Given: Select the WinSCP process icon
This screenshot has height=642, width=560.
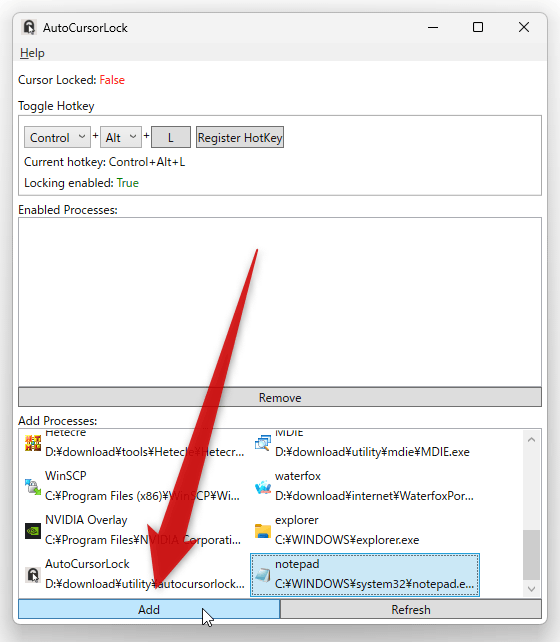Looking at the screenshot, I should tap(33, 486).
